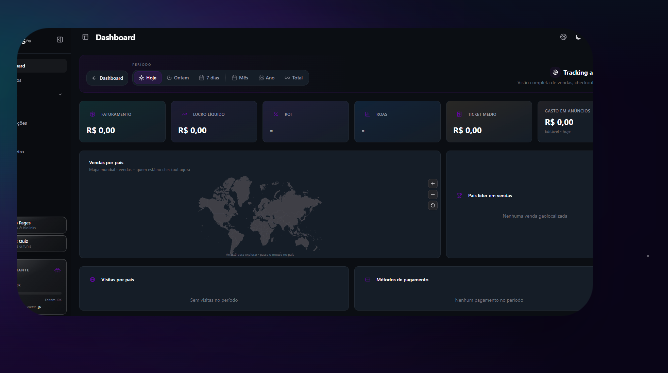Click 'Nenhuma venda geolocalizada' text
Viewport: 668px width, 373px height.
pos(535,216)
